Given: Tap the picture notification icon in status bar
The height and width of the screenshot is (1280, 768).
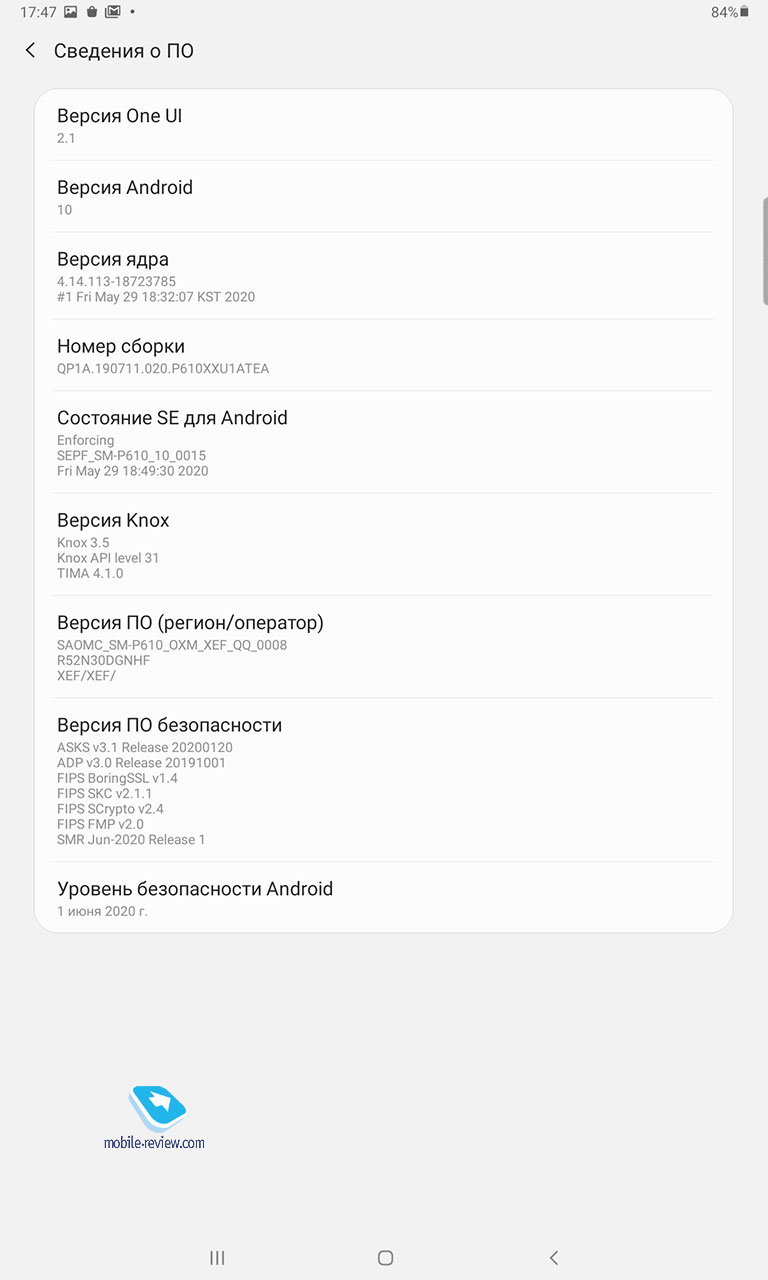Looking at the screenshot, I should click(x=71, y=12).
